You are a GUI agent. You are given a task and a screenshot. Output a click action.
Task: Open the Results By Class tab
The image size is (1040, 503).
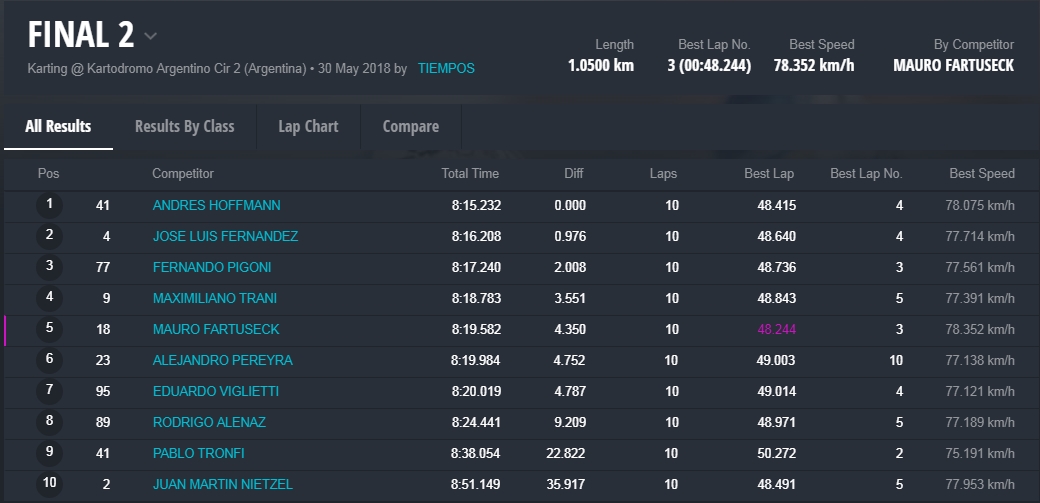point(184,126)
